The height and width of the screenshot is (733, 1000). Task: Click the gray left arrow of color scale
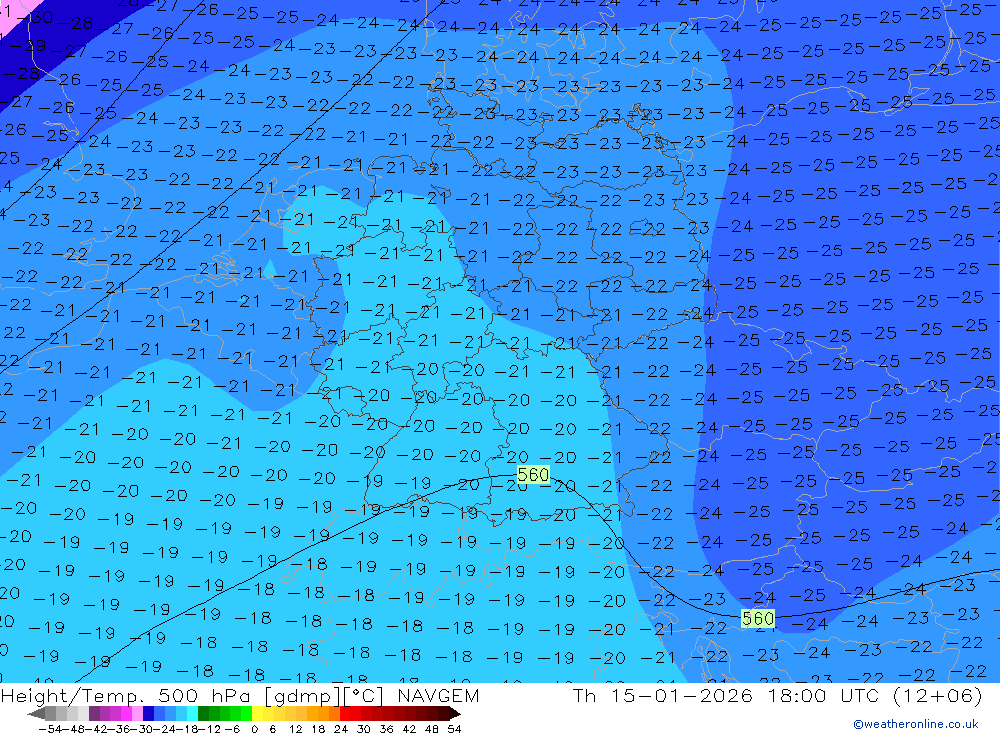36,713
